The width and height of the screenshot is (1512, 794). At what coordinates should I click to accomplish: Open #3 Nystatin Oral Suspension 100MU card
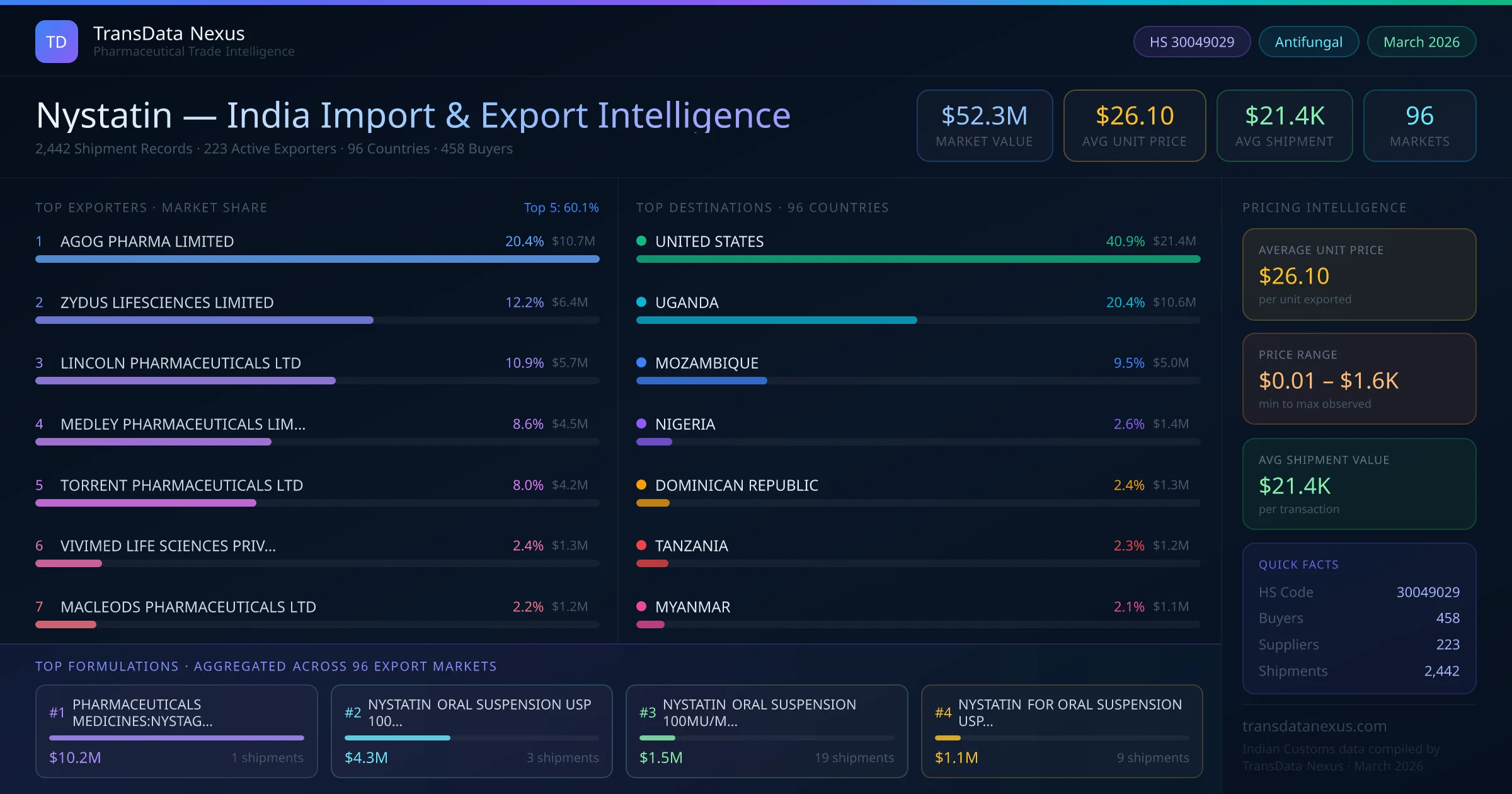tap(766, 731)
